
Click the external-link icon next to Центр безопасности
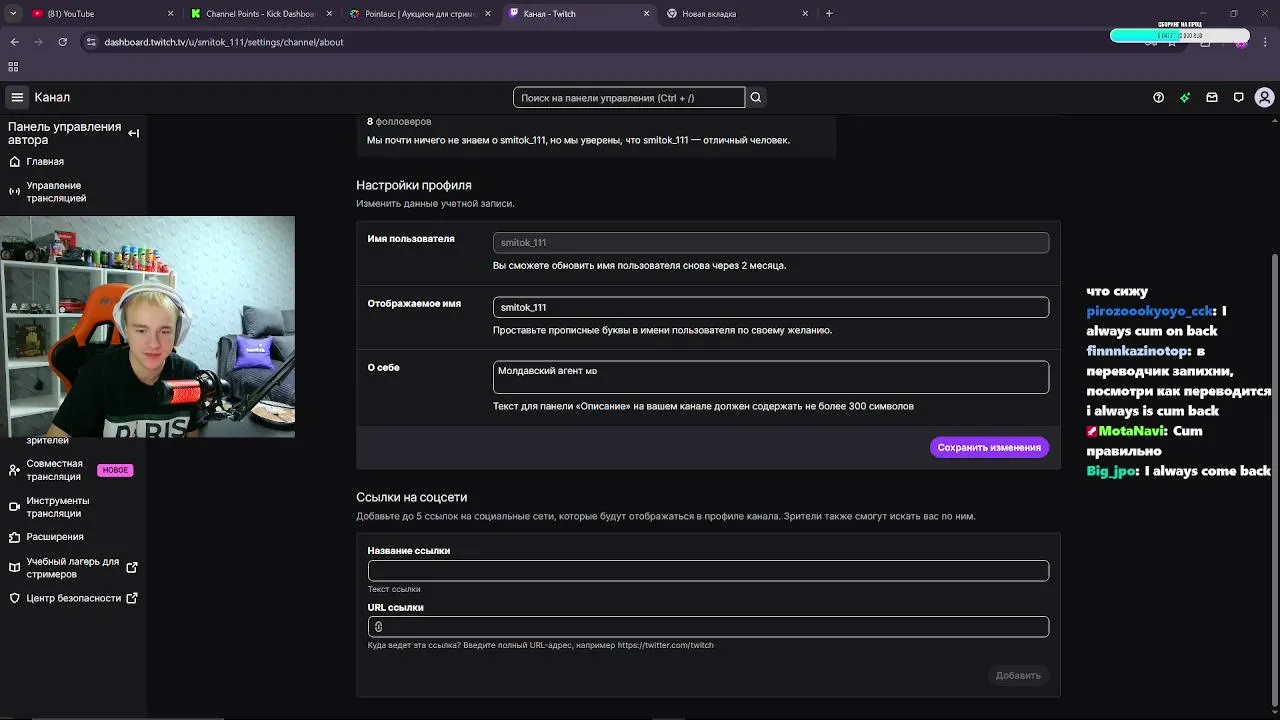[132, 598]
